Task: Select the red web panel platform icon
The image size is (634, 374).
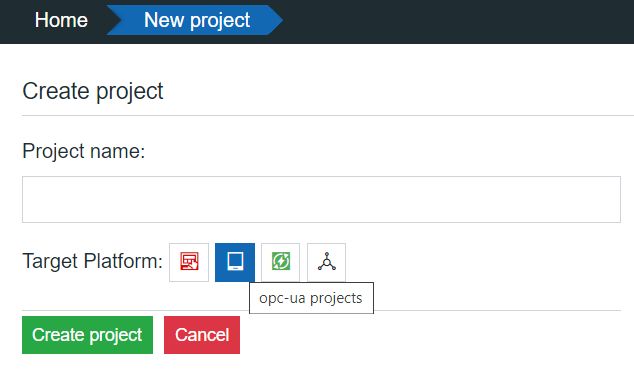Action: point(189,262)
